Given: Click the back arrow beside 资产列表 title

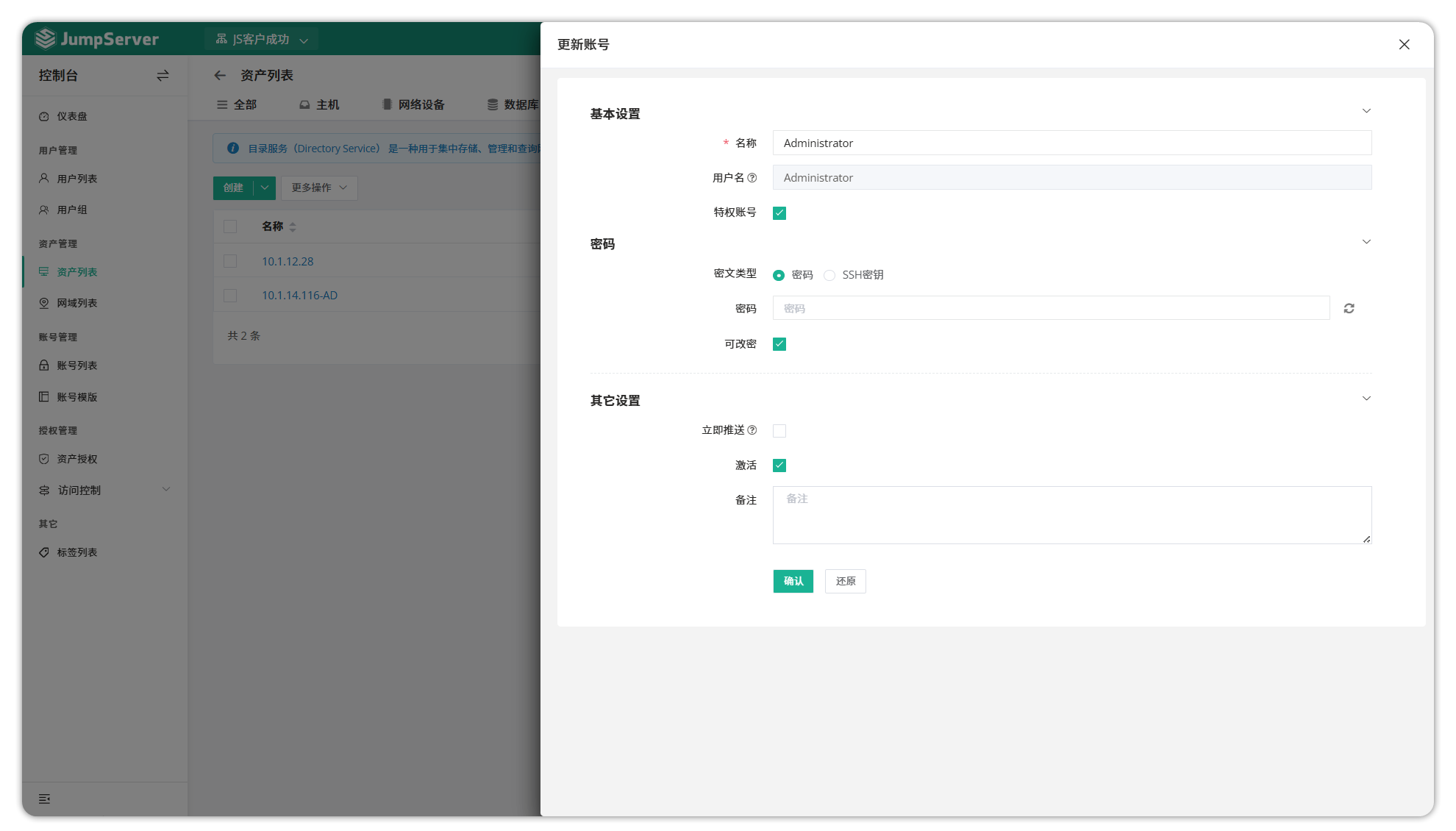Looking at the screenshot, I should coord(220,76).
